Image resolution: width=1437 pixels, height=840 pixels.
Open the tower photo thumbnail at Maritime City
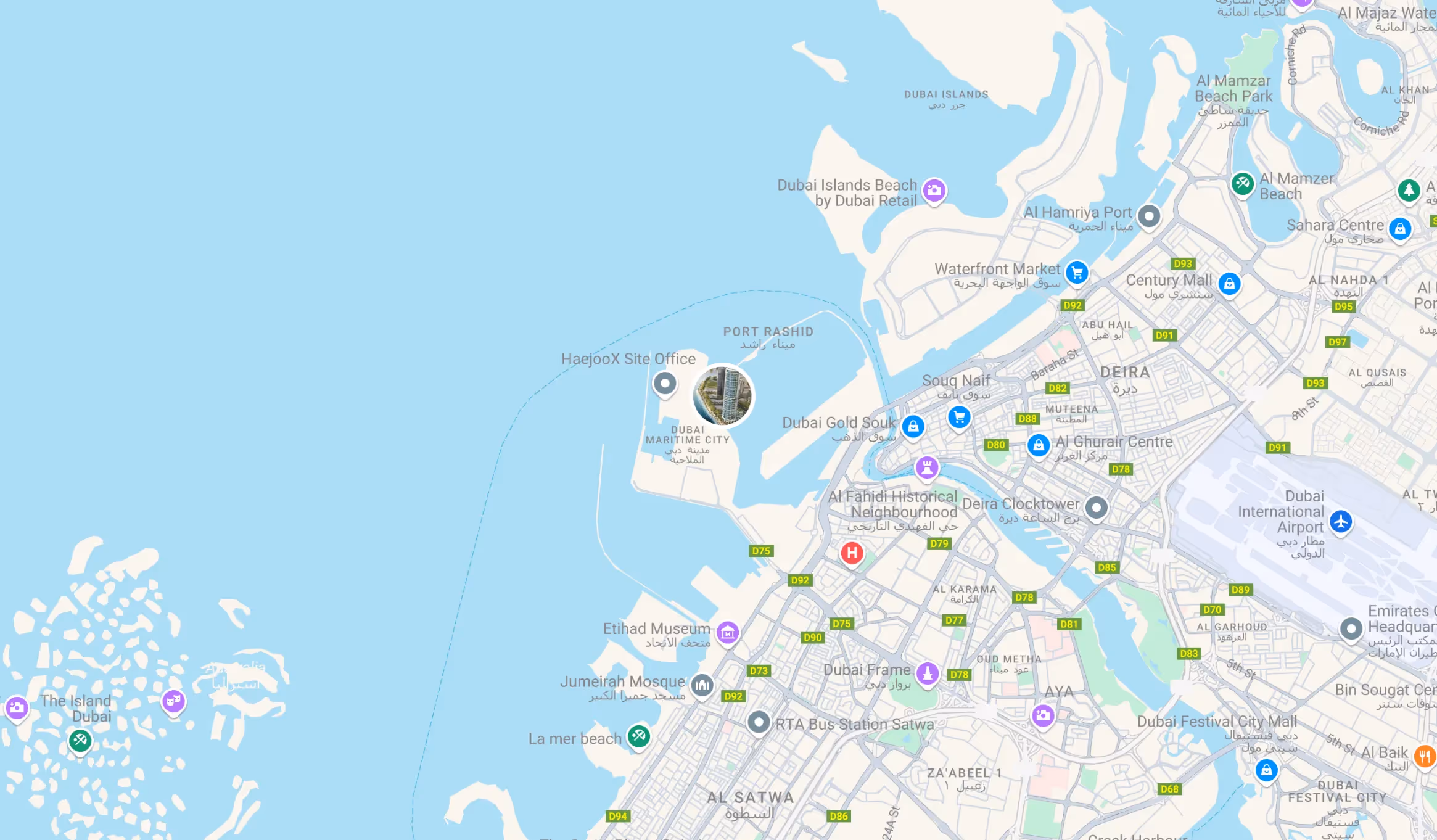(722, 396)
